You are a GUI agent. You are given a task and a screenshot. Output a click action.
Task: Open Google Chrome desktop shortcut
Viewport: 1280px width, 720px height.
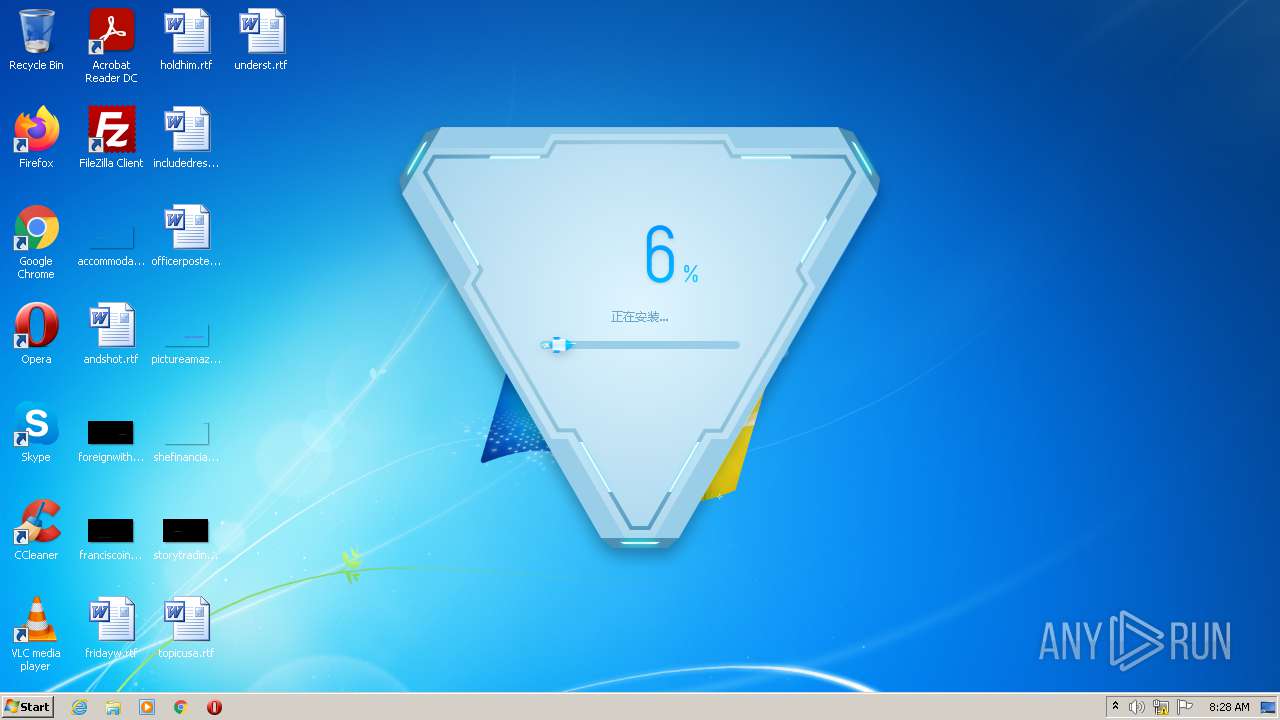point(36,242)
